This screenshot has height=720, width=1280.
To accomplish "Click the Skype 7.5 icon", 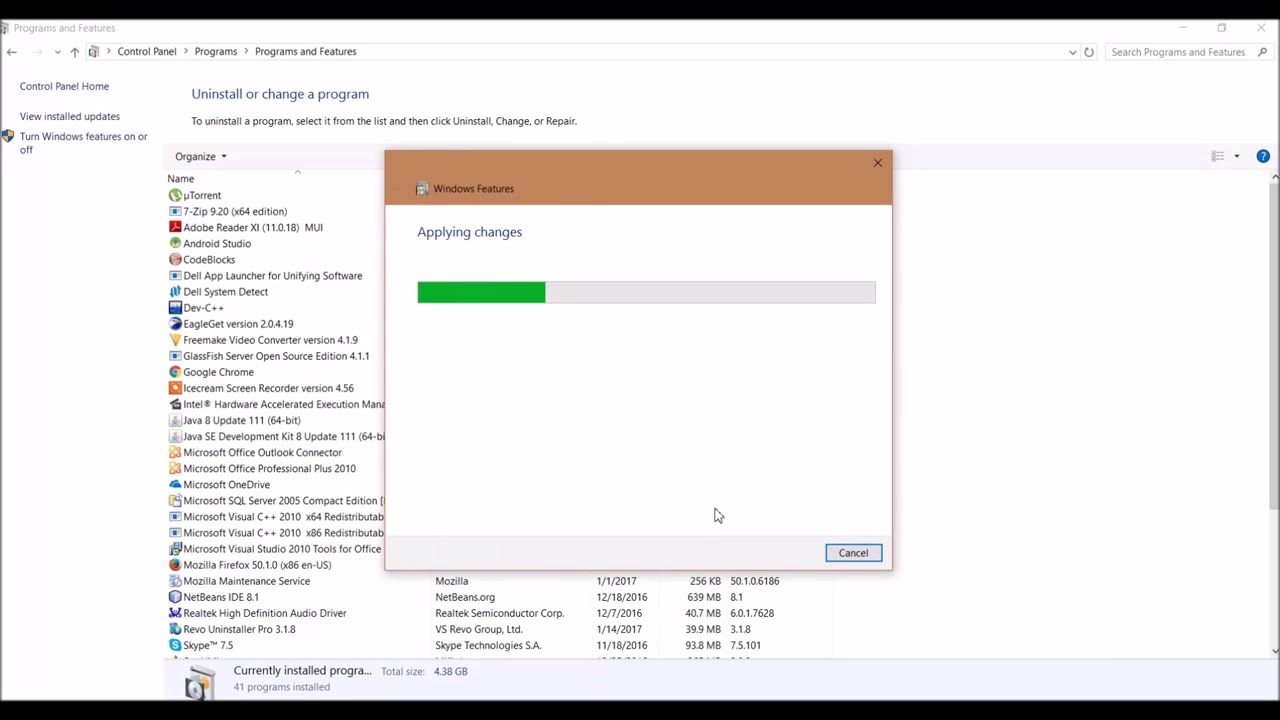I will pyautogui.click(x=175, y=645).
